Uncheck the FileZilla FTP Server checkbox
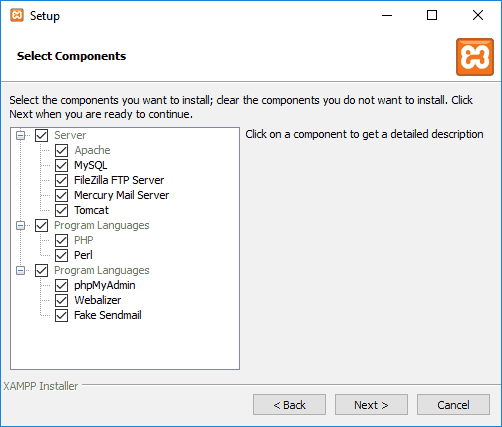The height and width of the screenshot is (427, 502). click(62, 180)
